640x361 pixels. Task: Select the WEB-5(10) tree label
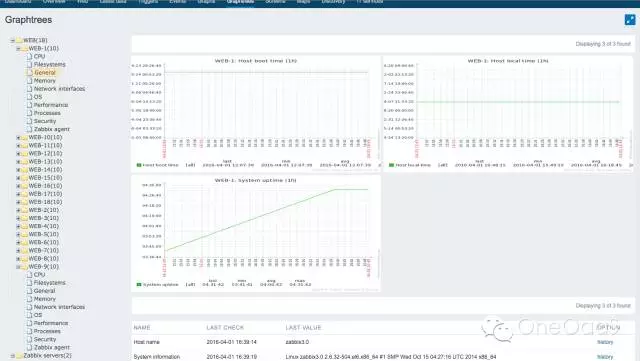44,234
